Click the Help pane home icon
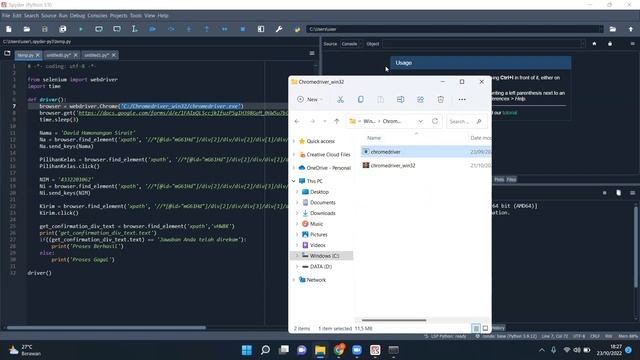640x360 pixels. [594, 44]
